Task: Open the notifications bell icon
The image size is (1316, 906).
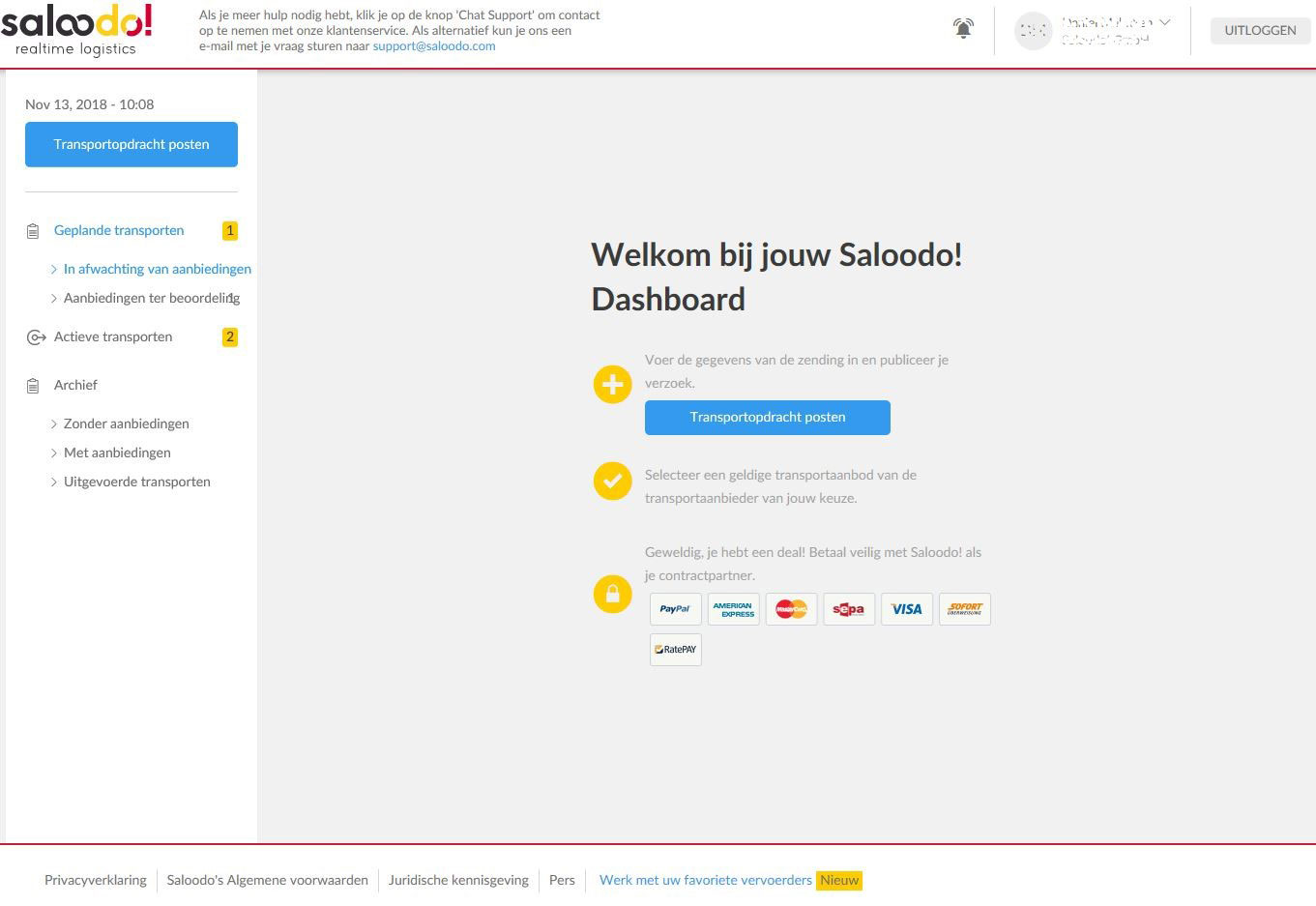Action: click(963, 29)
